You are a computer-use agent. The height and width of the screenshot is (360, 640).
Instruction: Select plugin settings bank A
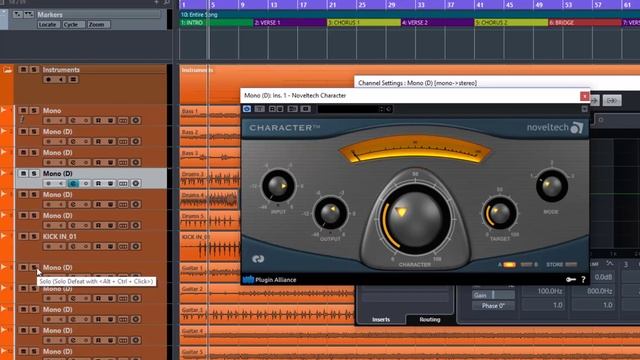tap(509, 265)
